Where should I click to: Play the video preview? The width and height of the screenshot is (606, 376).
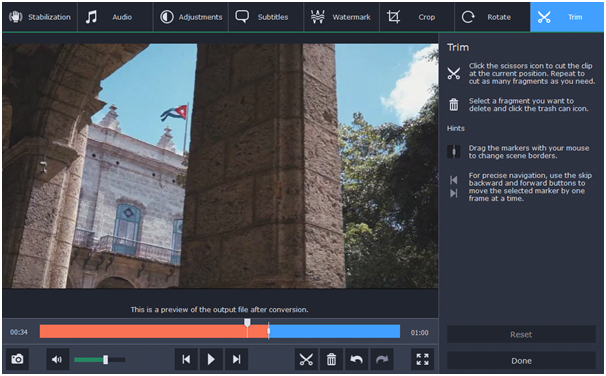[x=211, y=359]
